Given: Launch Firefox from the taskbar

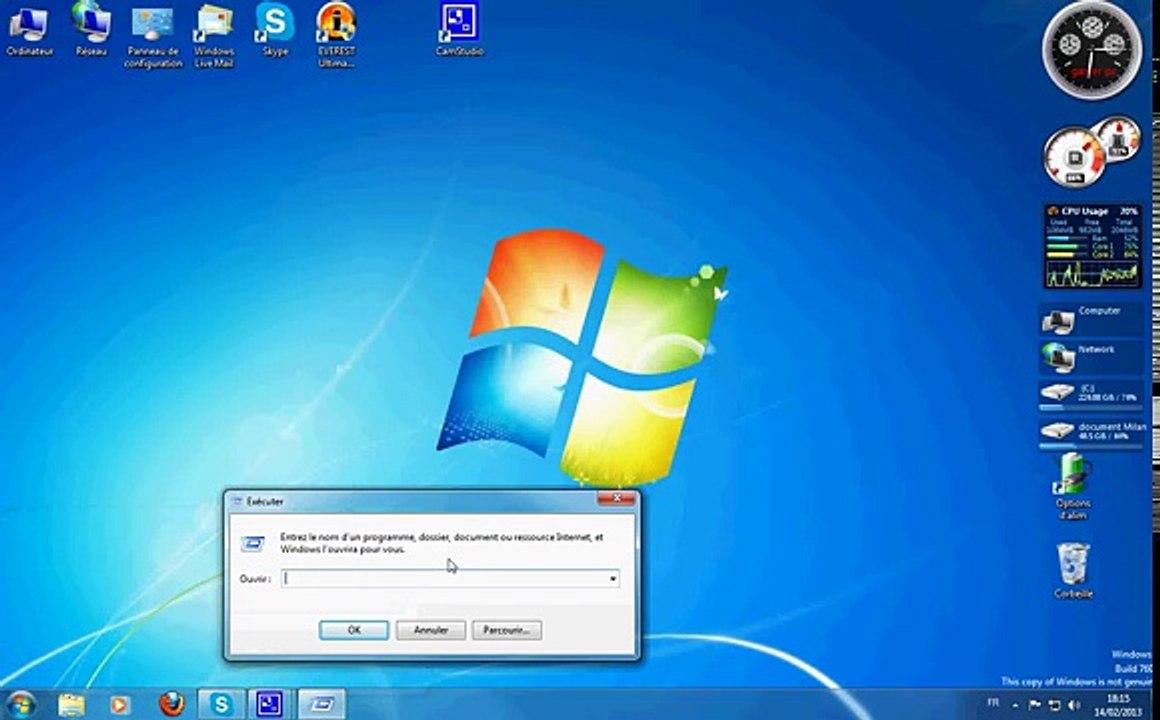Looking at the screenshot, I should [171, 704].
